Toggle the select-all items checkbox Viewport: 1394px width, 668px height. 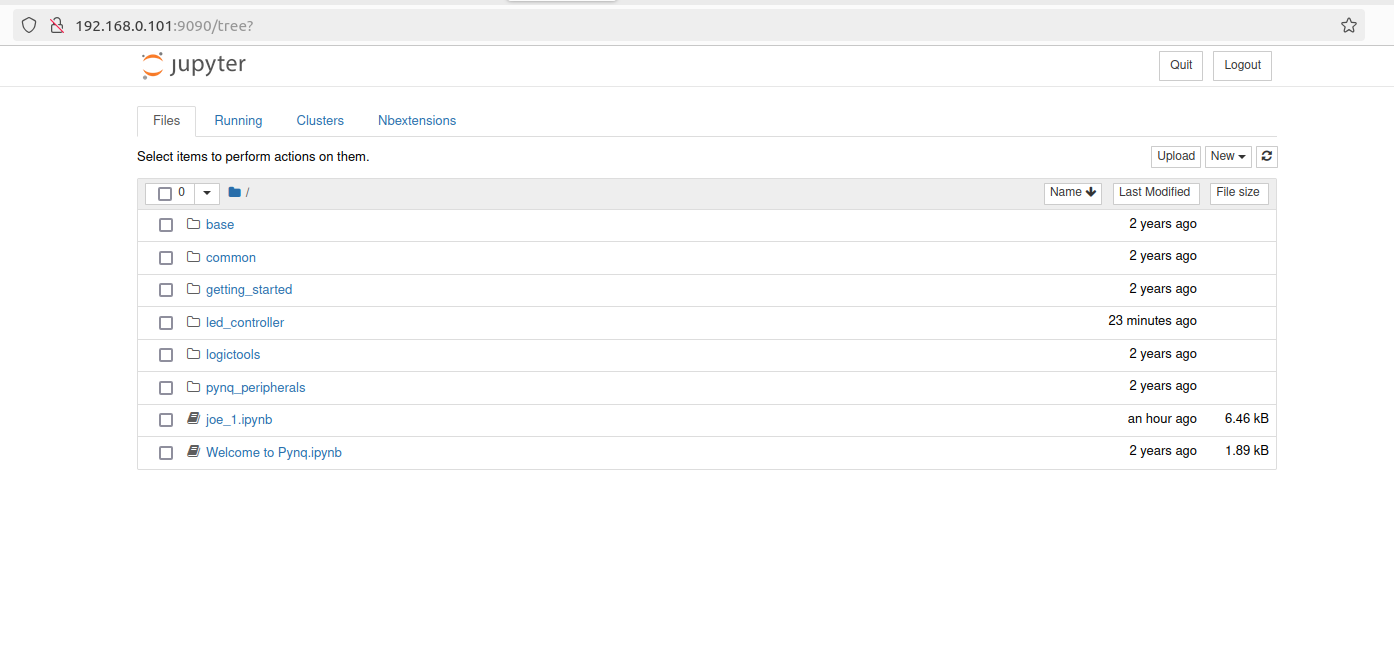click(165, 193)
